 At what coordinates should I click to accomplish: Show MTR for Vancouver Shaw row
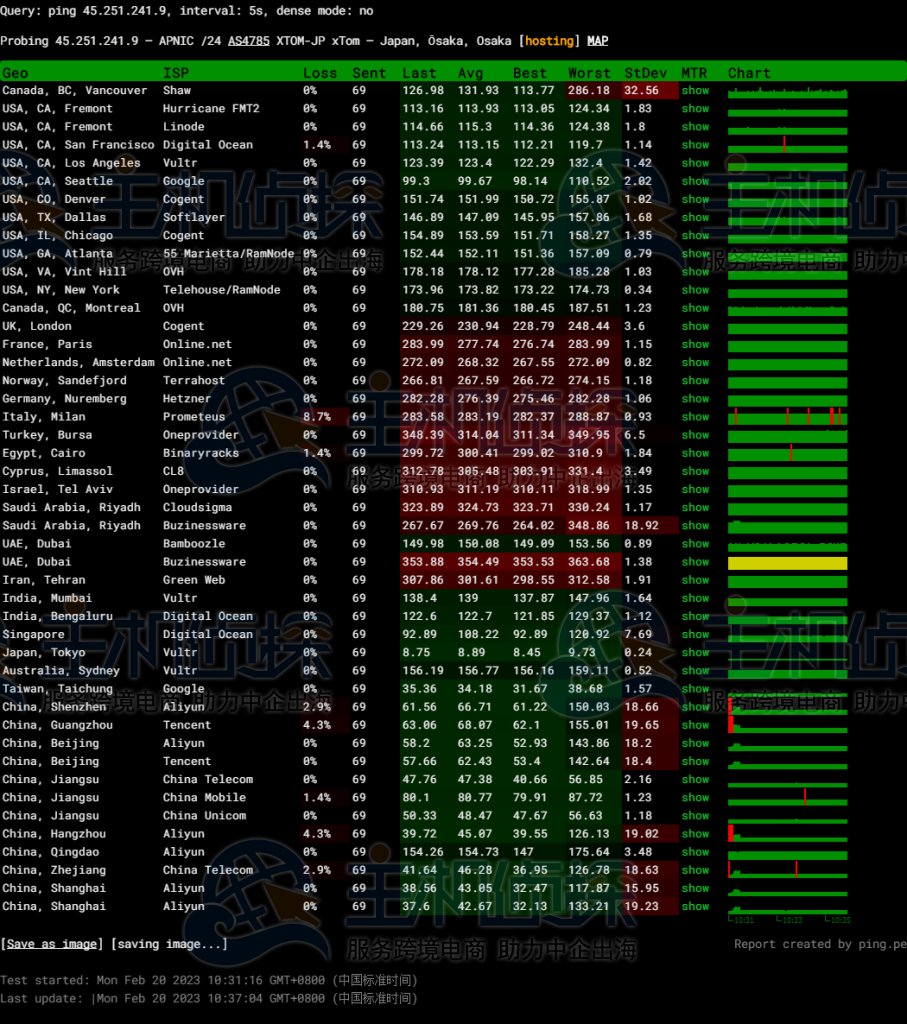(x=695, y=91)
